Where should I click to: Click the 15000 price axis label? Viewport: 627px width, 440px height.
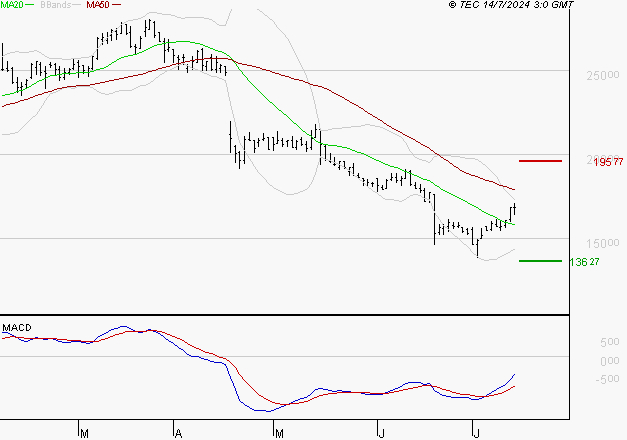pos(603,243)
